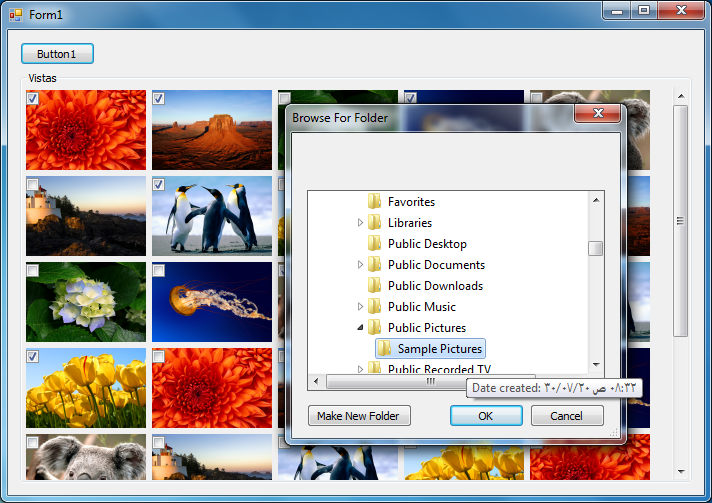This screenshot has height=503, width=712.
Task: Click the Public Desktop folder icon
Action: point(375,244)
